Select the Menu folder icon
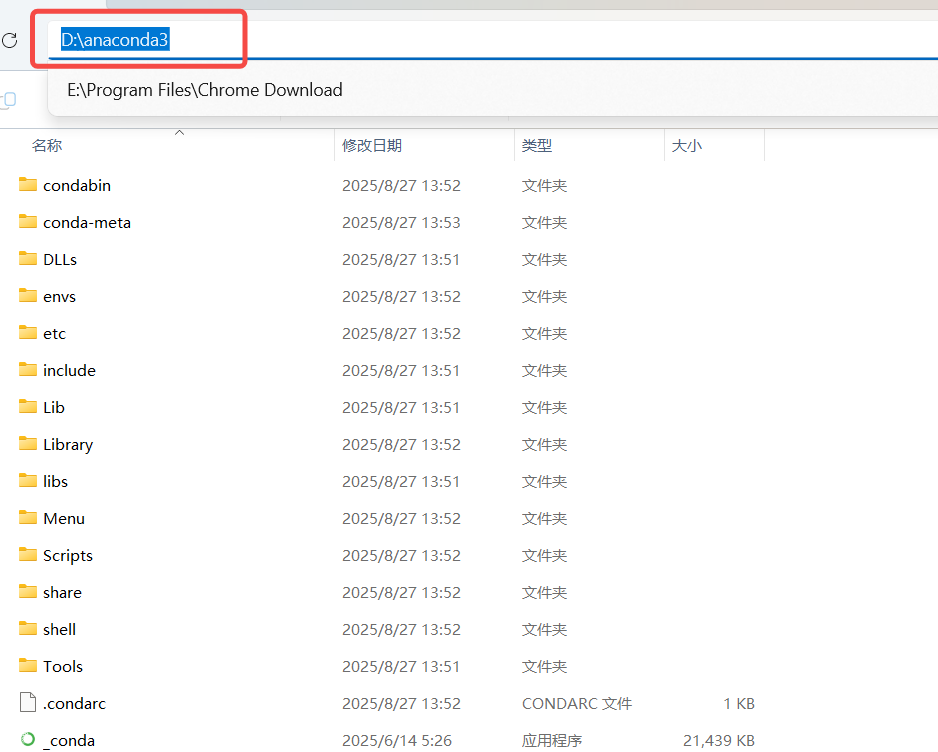The width and height of the screenshot is (938, 752). click(28, 517)
